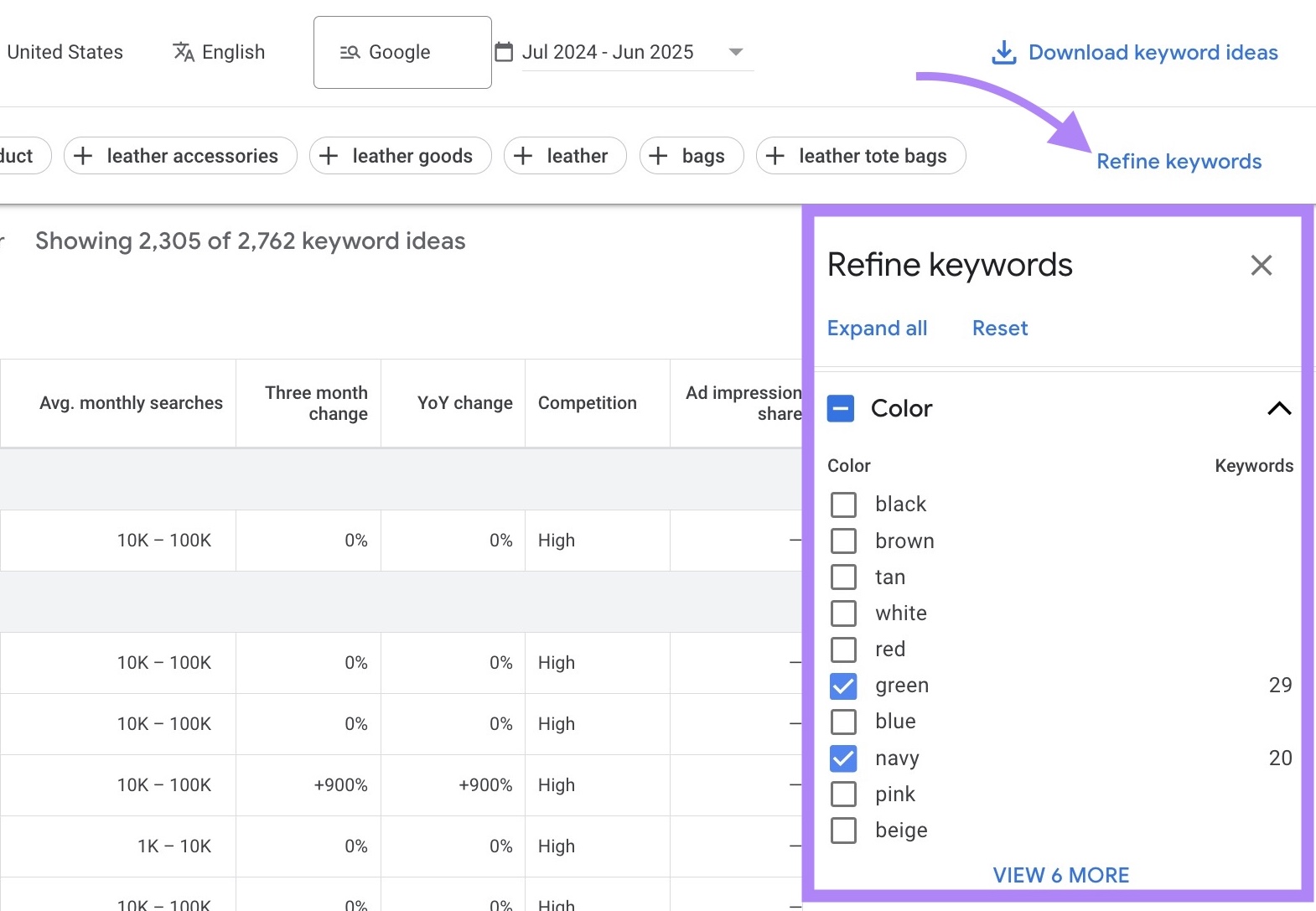Sort by Avg. monthly searches column
The width and height of the screenshot is (1316, 911).
tap(131, 403)
